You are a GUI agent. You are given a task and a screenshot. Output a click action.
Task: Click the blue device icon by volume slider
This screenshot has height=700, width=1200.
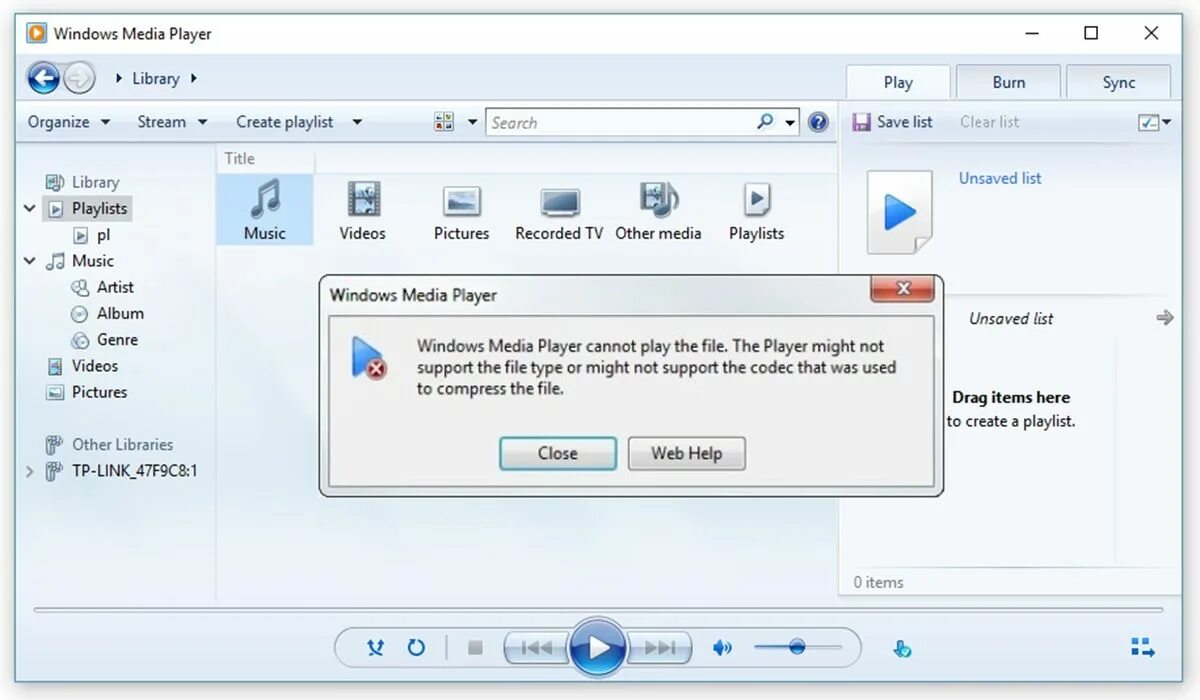902,648
